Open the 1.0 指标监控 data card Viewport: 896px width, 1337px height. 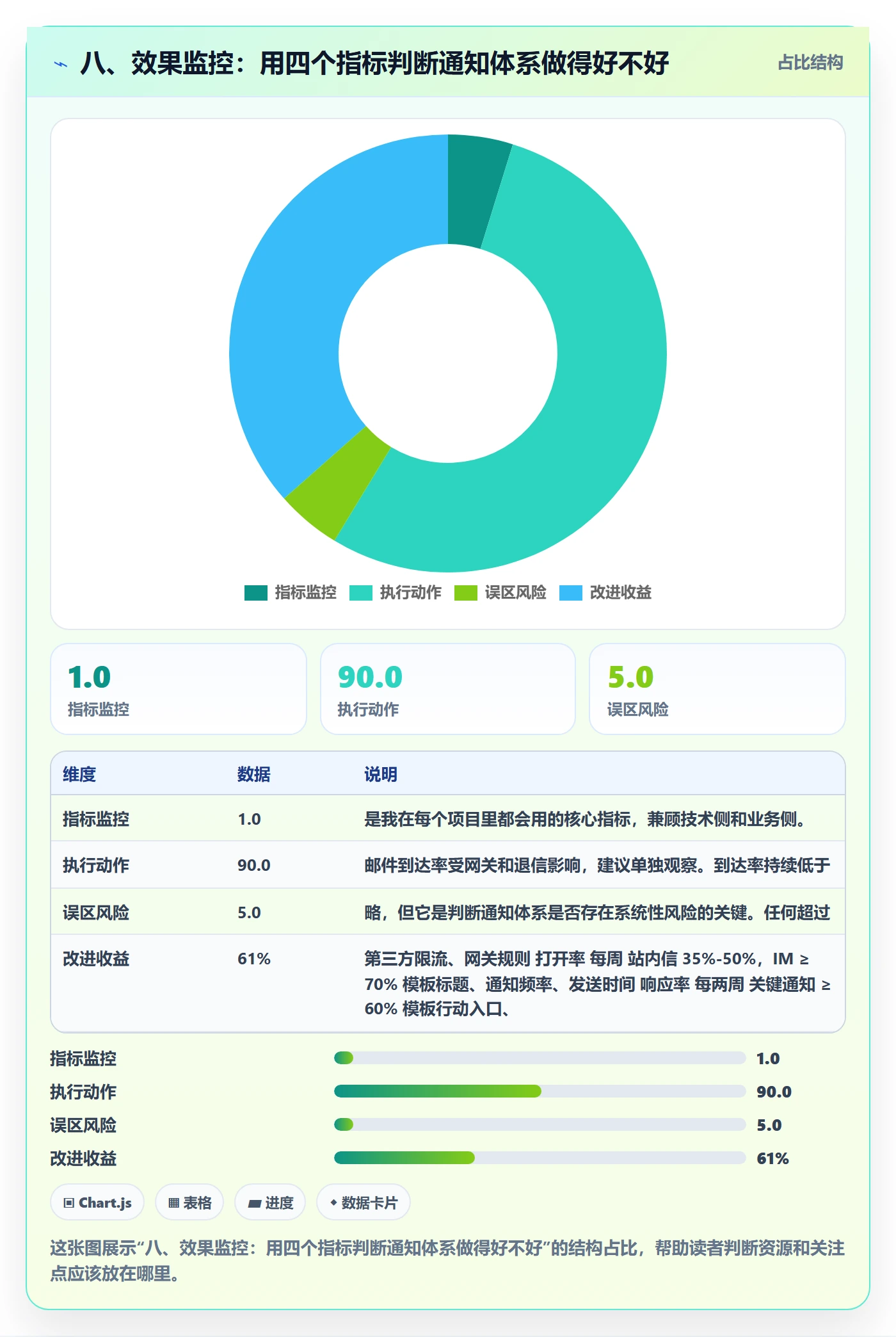(x=179, y=689)
